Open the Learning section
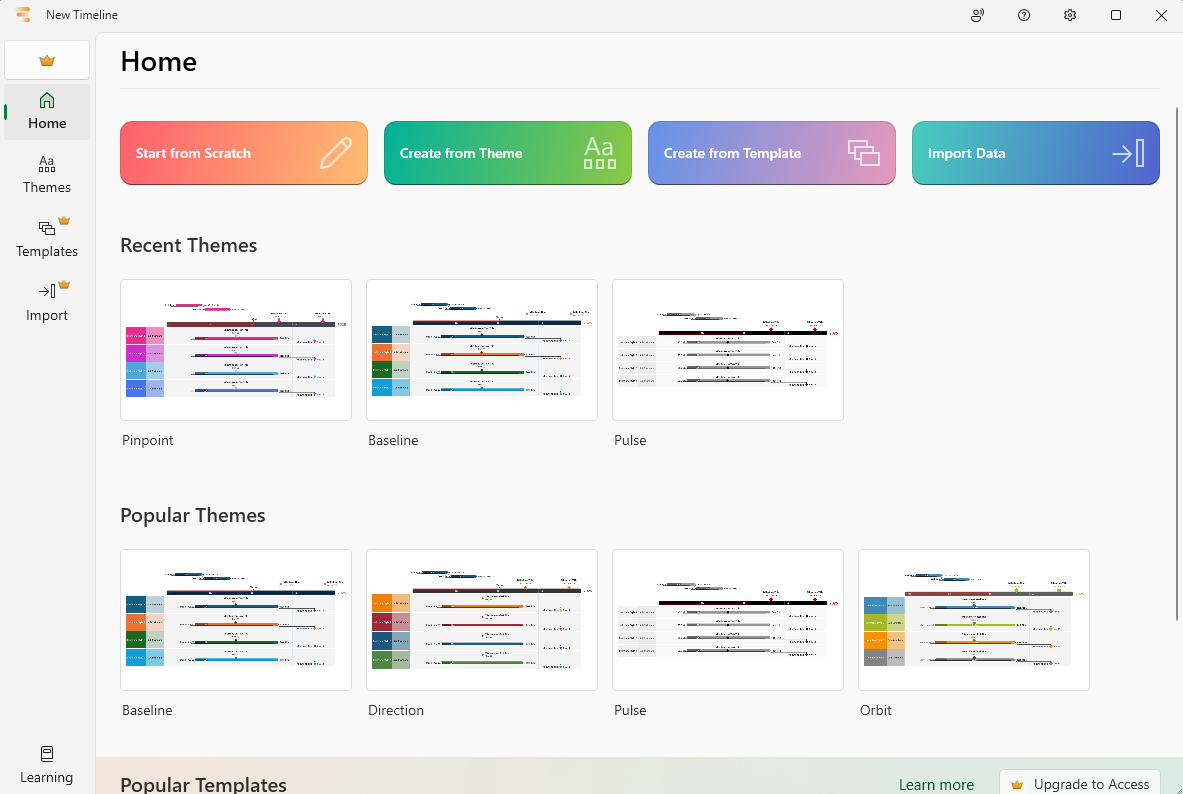1183x794 pixels. 47,765
